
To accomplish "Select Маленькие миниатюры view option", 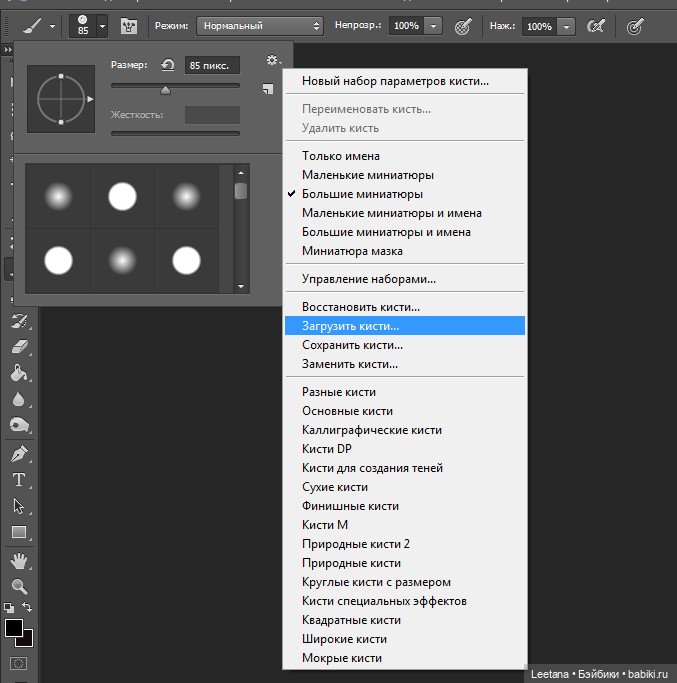I will coord(405,175).
